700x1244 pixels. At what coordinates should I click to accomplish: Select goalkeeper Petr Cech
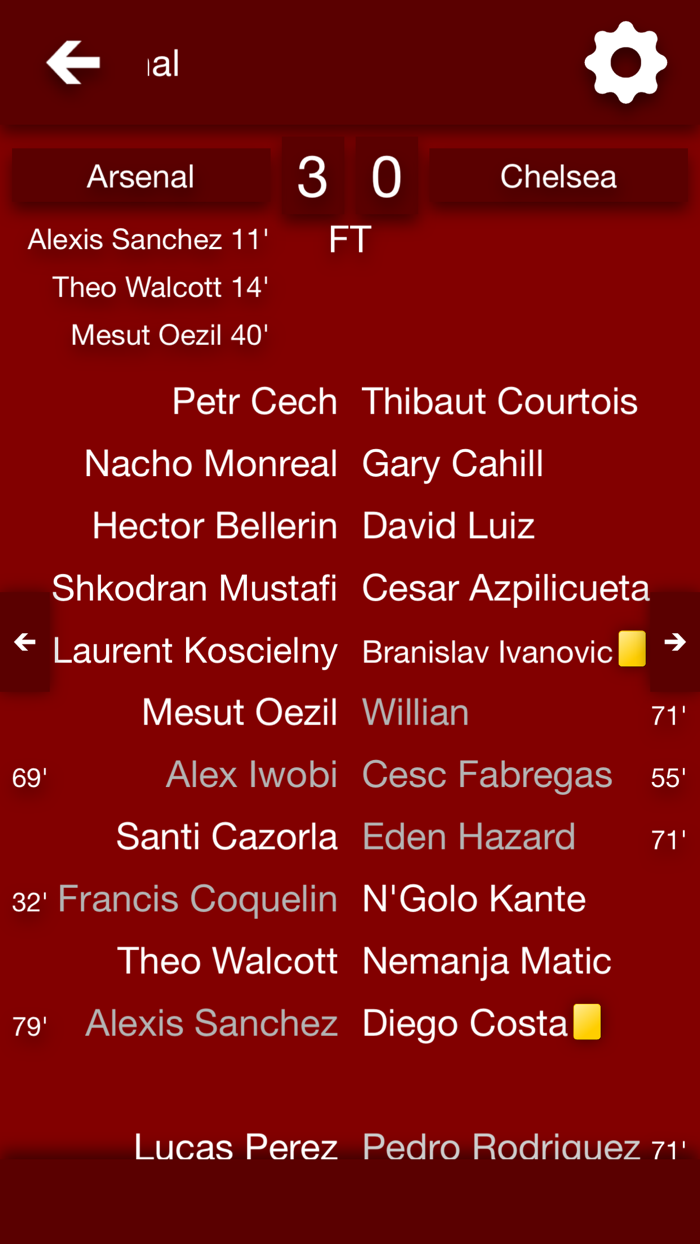[254, 401]
